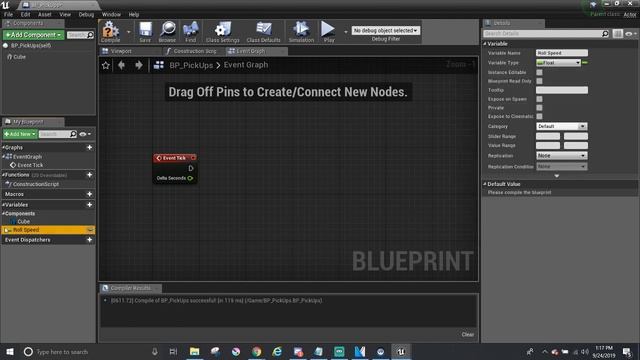
Task: Click Delta Seconds output pin
Action: [x=190, y=178]
